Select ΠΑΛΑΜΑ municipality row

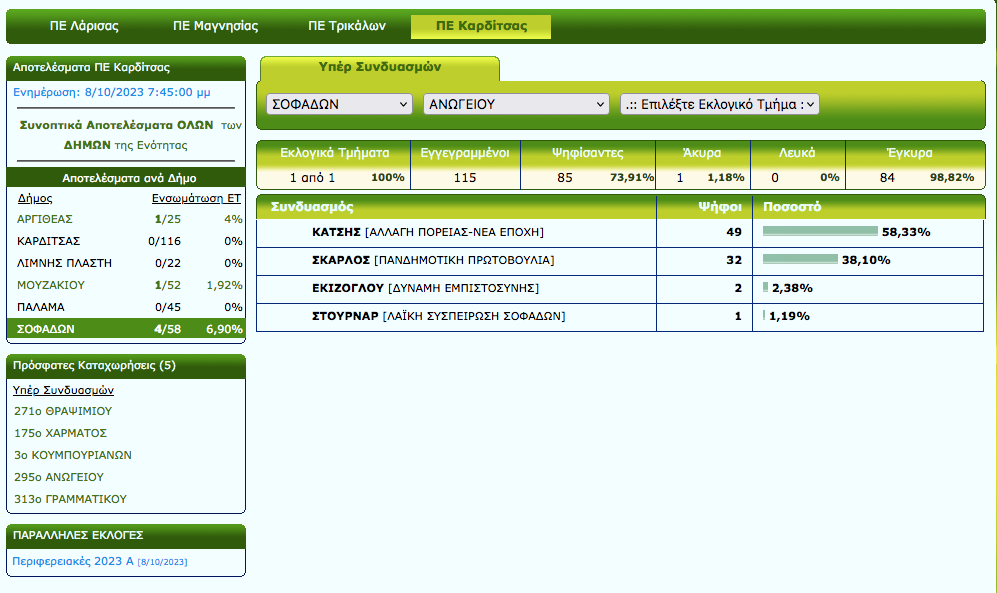[41, 307]
